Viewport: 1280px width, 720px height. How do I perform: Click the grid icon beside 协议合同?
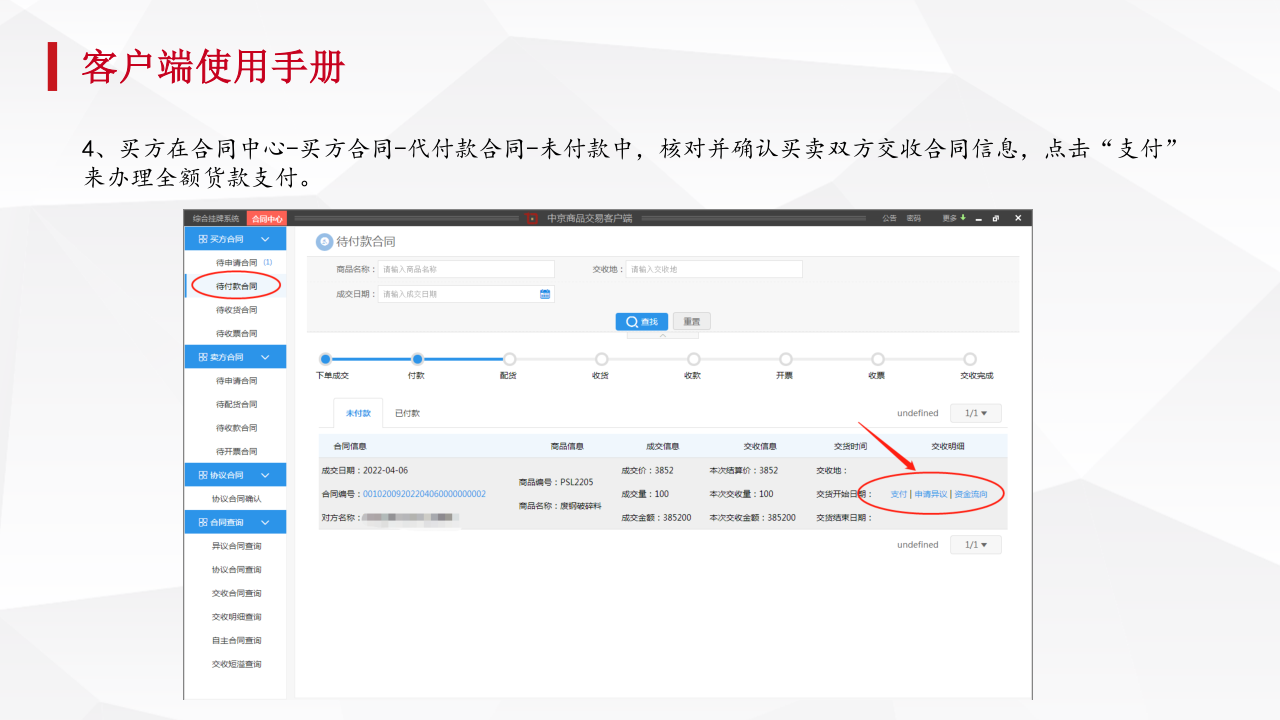(203, 475)
